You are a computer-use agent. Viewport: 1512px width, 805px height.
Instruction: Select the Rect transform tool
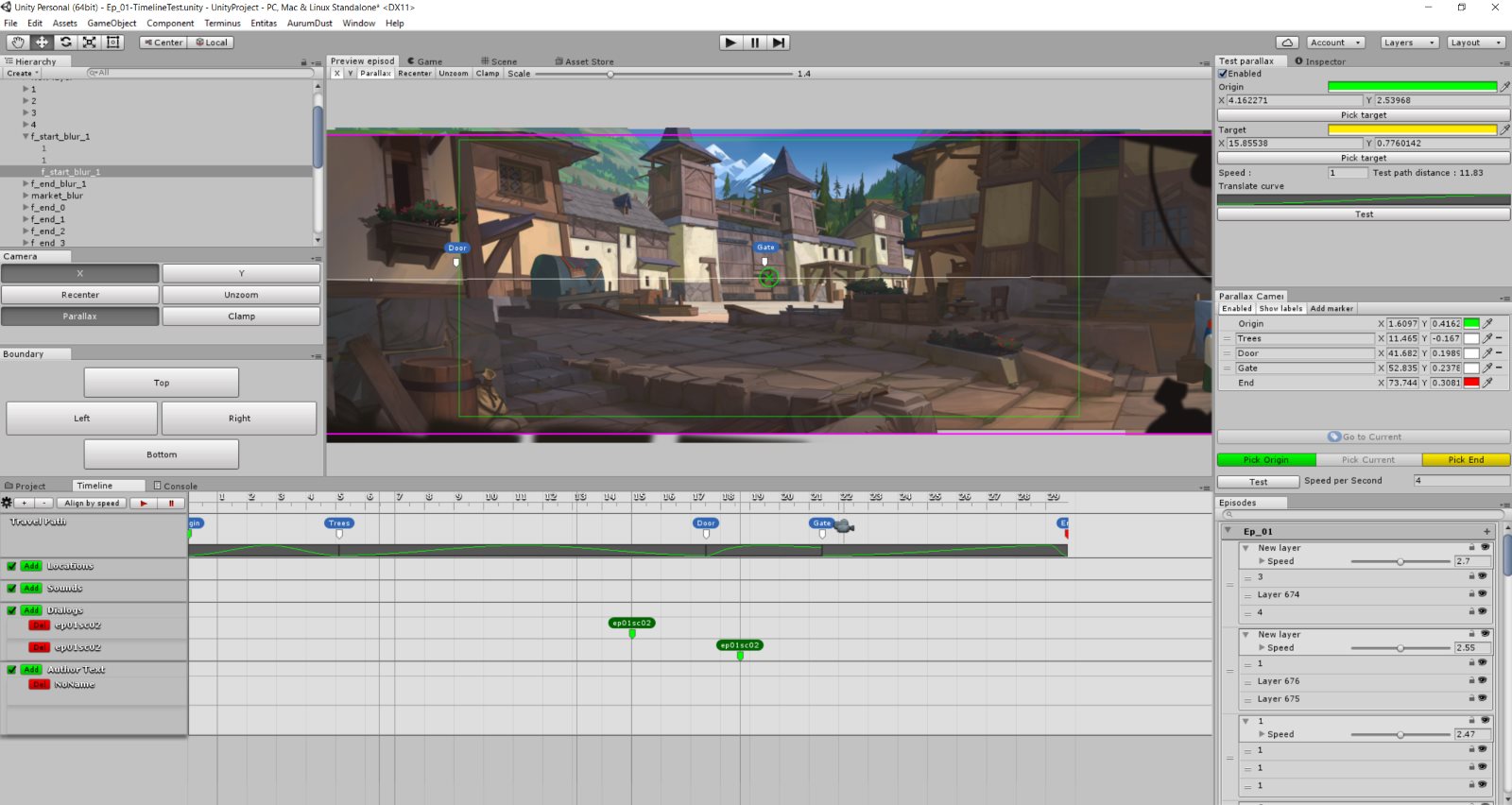113,43
